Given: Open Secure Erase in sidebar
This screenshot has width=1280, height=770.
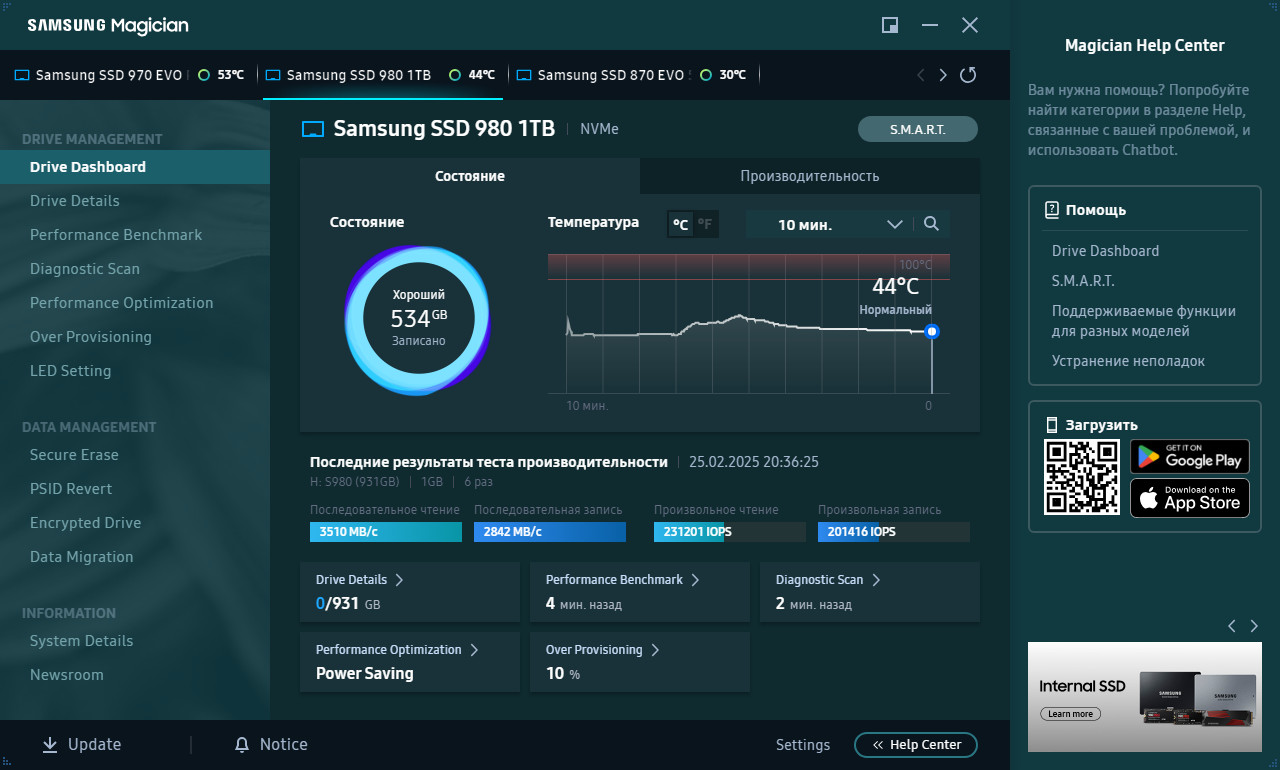Looking at the screenshot, I should (135, 455).
